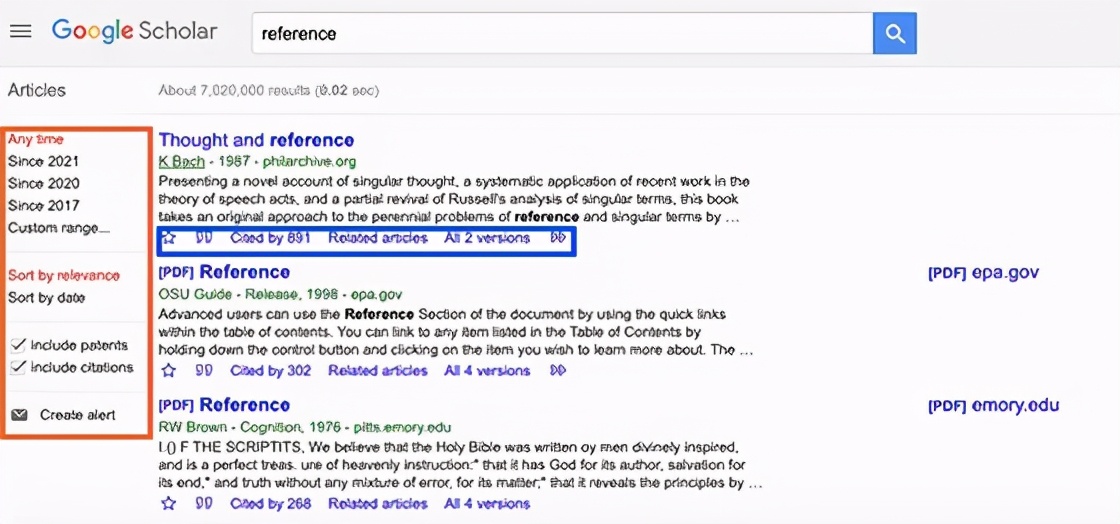Open the Custom range option

tap(59, 228)
